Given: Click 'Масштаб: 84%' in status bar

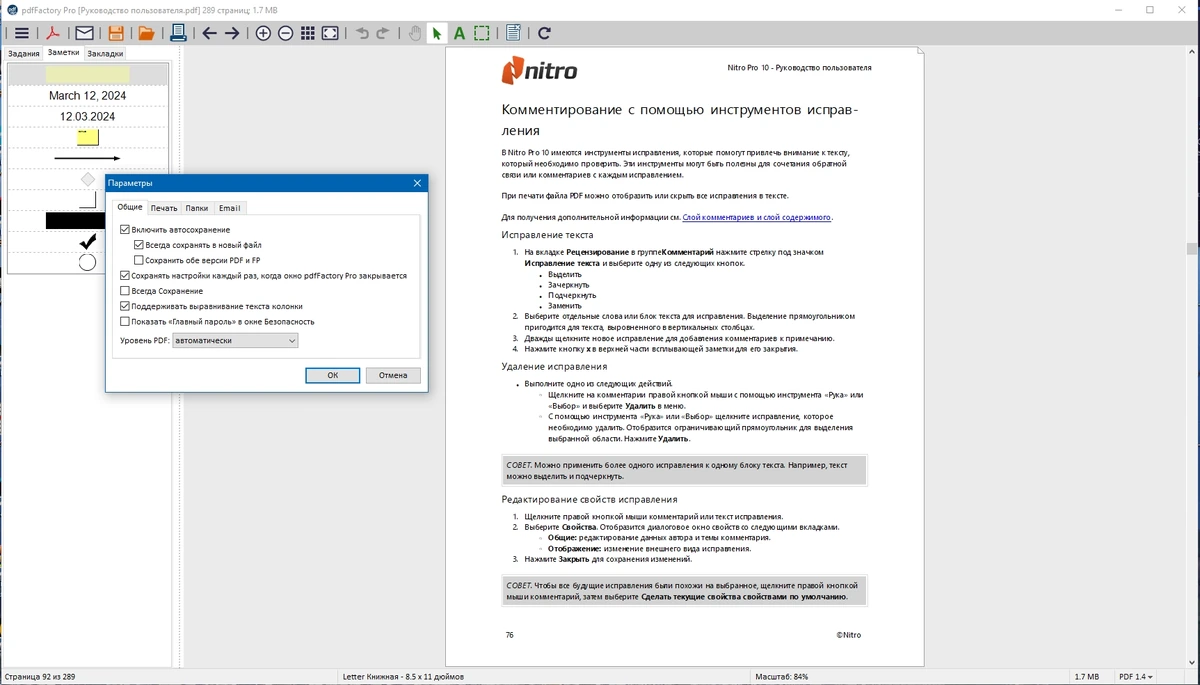Looking at the screenshot, I should coord(781,677).
